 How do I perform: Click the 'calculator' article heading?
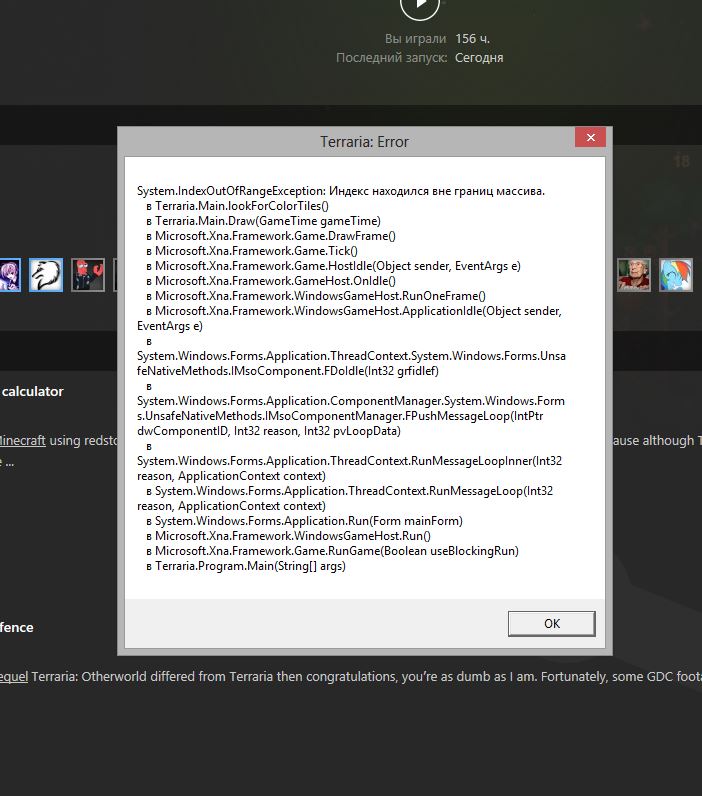point(32,391)
